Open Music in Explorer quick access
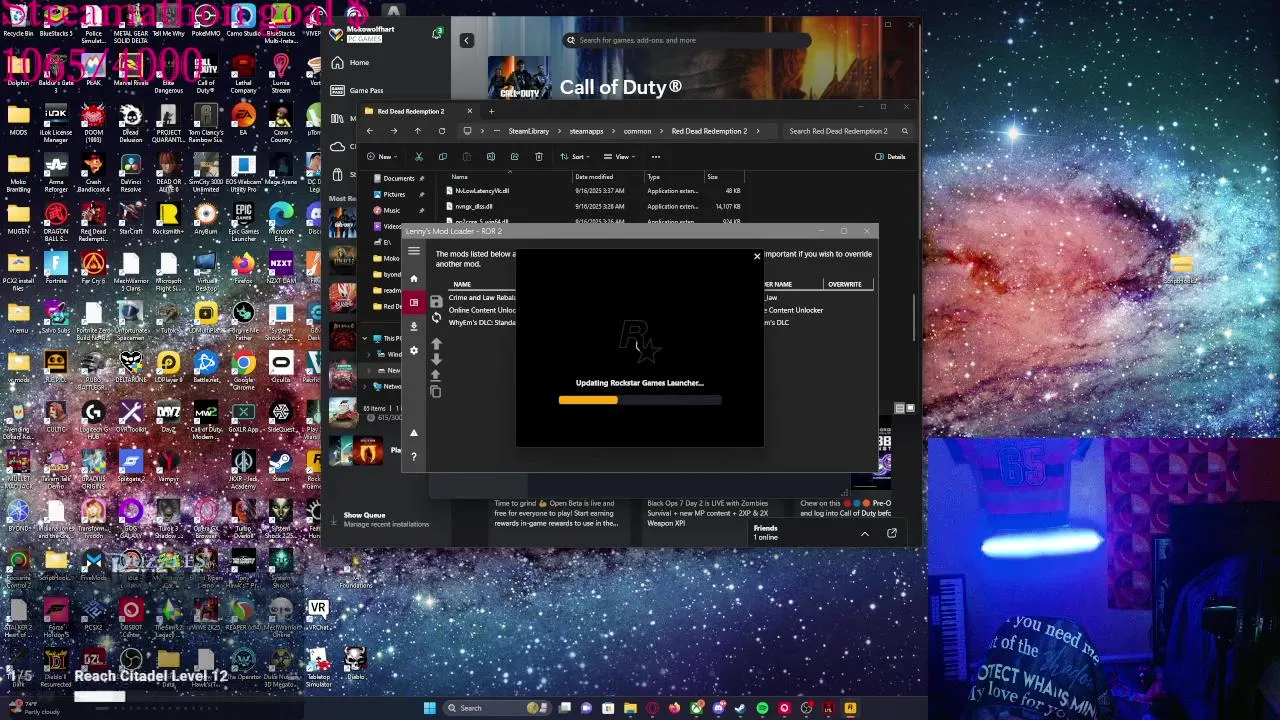Image resolution: width=1280 pixels, height=720 pixels. (x=392, y=210)
